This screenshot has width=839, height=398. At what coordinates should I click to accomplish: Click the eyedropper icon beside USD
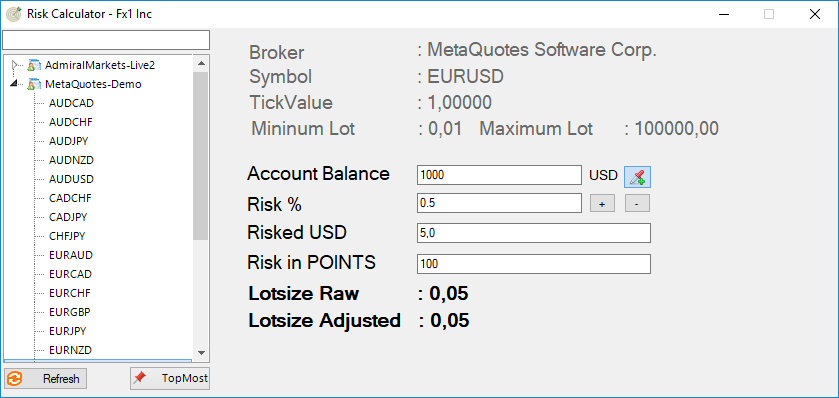[637, 177]
